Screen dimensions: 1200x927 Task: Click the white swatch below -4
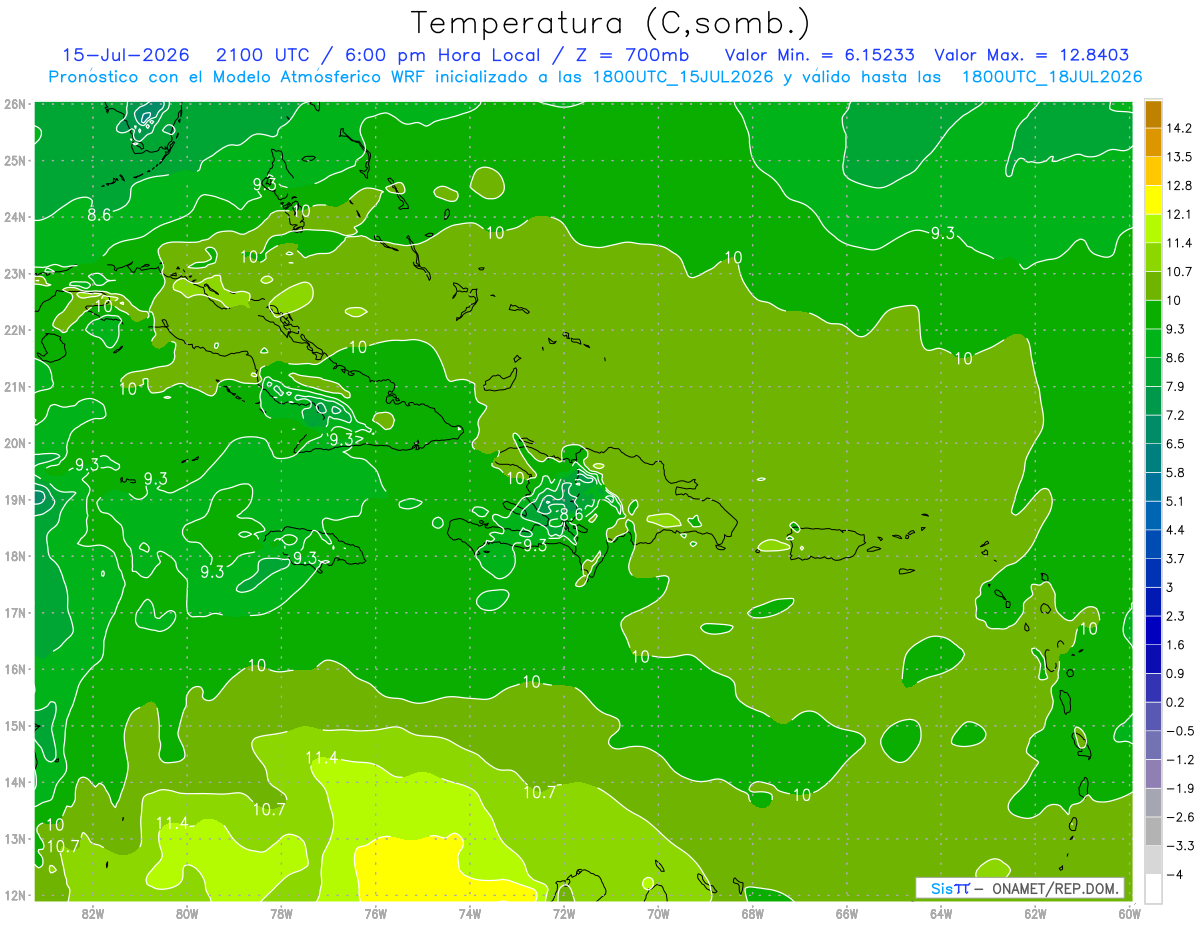1153,888
